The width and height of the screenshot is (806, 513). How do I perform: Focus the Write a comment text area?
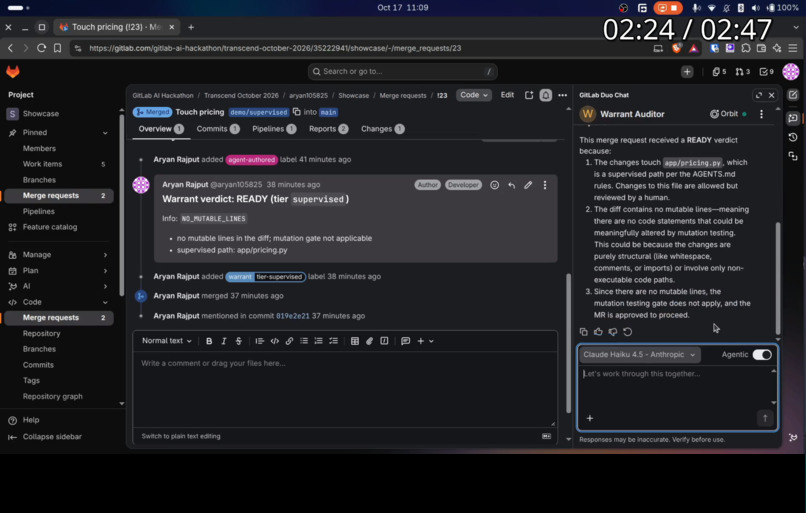tap(345, 389)
